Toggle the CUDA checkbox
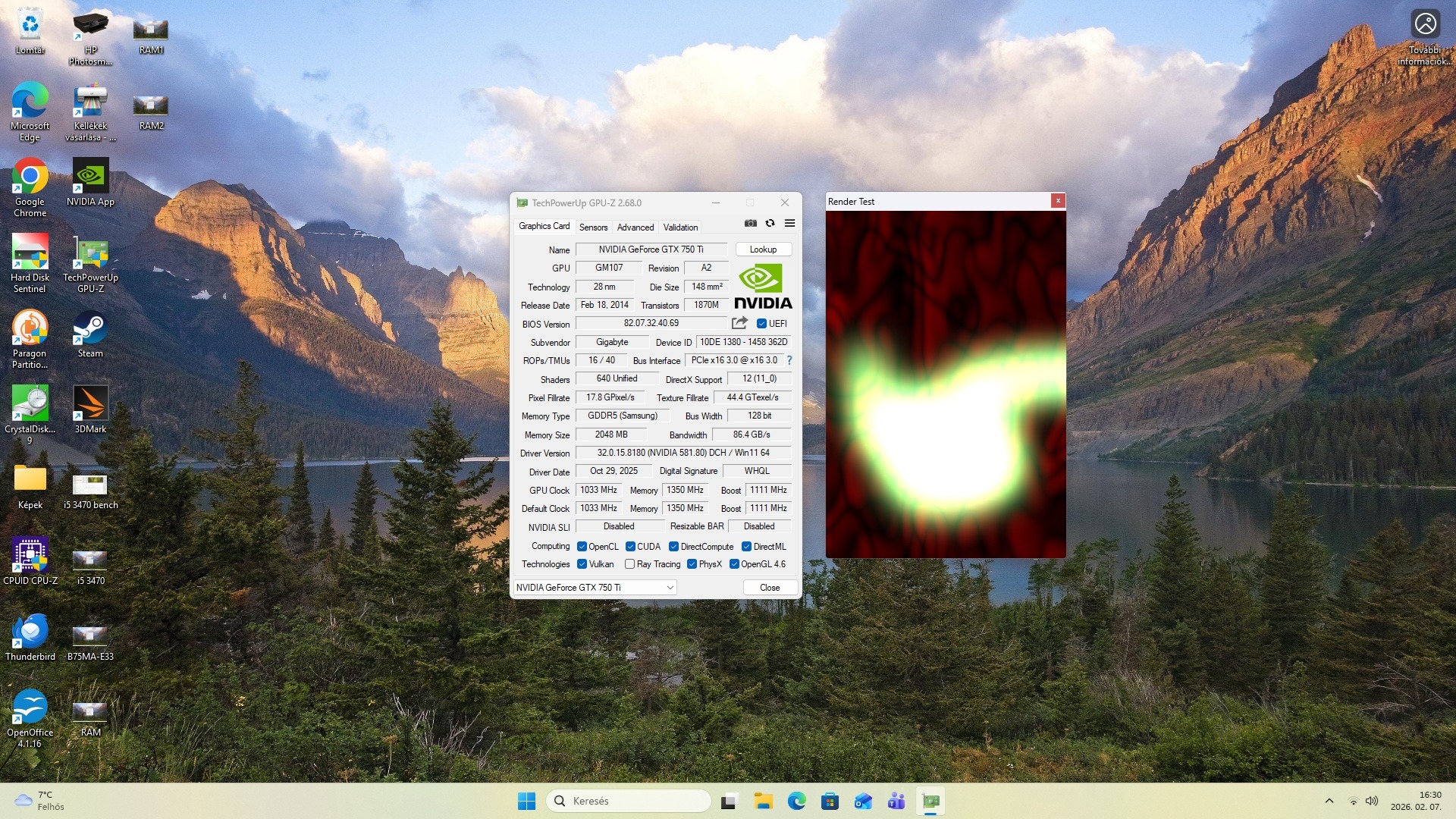 pyautogui.click(x=630, y=547)
